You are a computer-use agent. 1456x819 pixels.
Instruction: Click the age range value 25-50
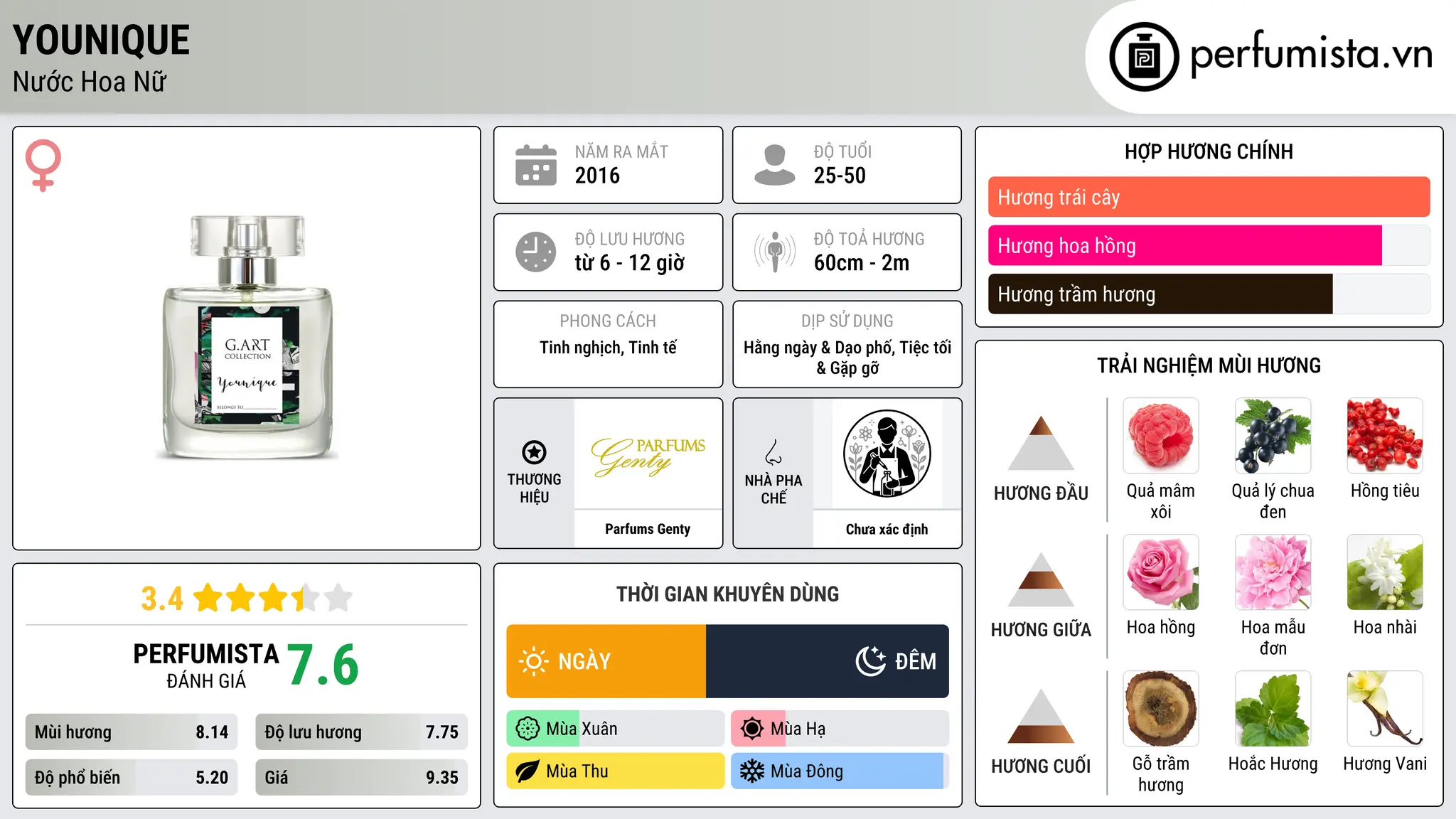point(840,176)
